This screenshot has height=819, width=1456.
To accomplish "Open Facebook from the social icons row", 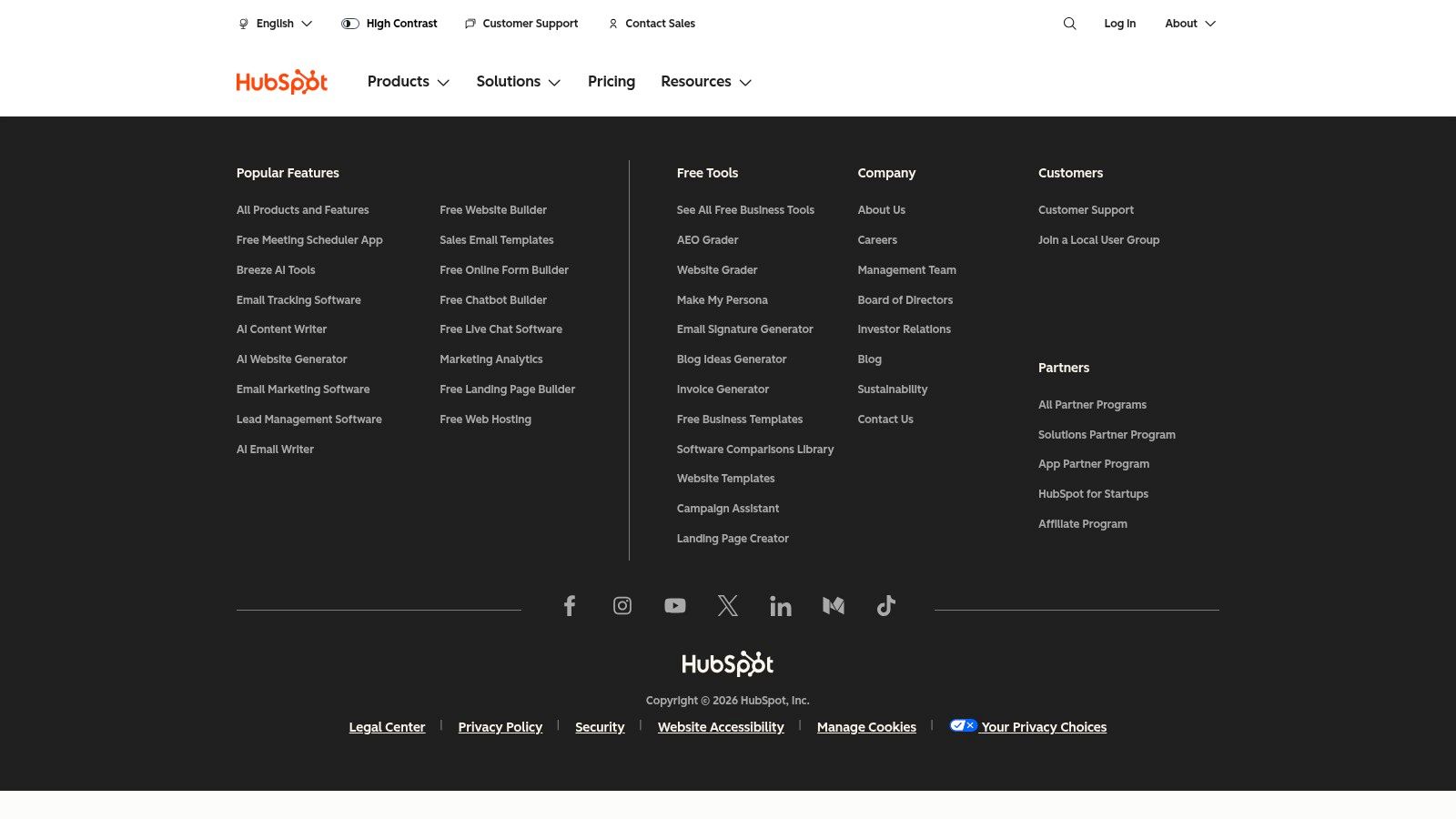I will (x=570, y=605).
